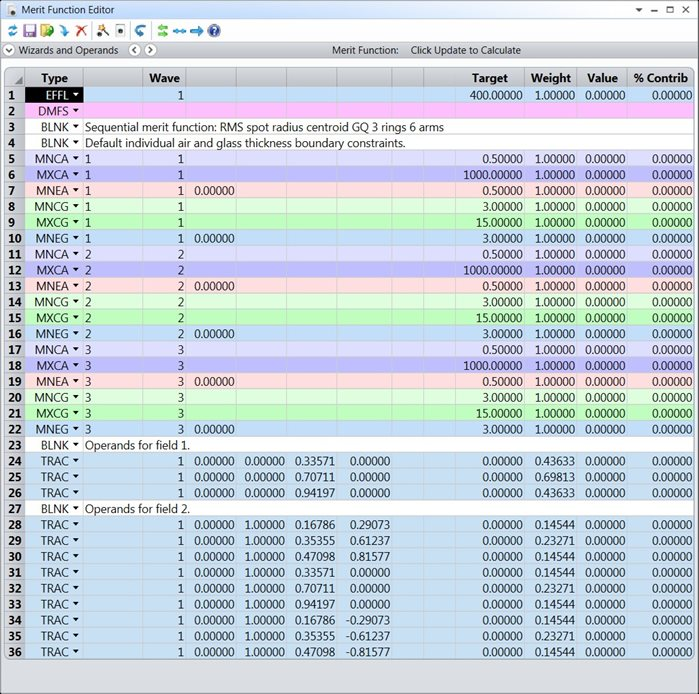Open help with blue question mark icon

tap(214, 31)
